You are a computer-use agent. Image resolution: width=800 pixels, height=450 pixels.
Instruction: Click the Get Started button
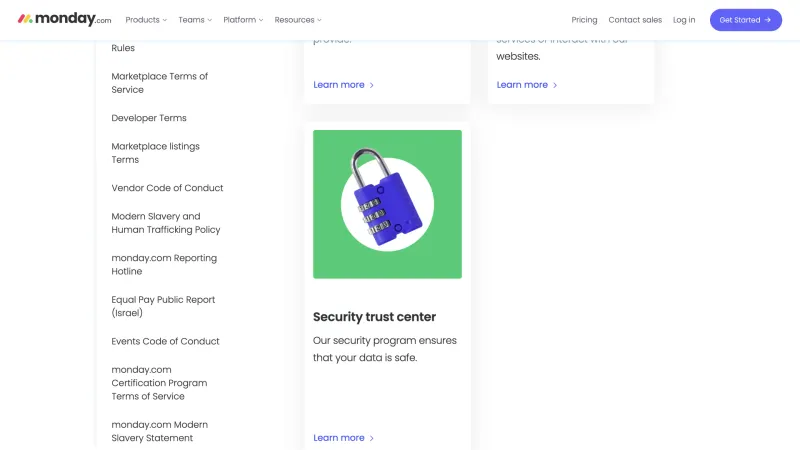click(745, 20)
